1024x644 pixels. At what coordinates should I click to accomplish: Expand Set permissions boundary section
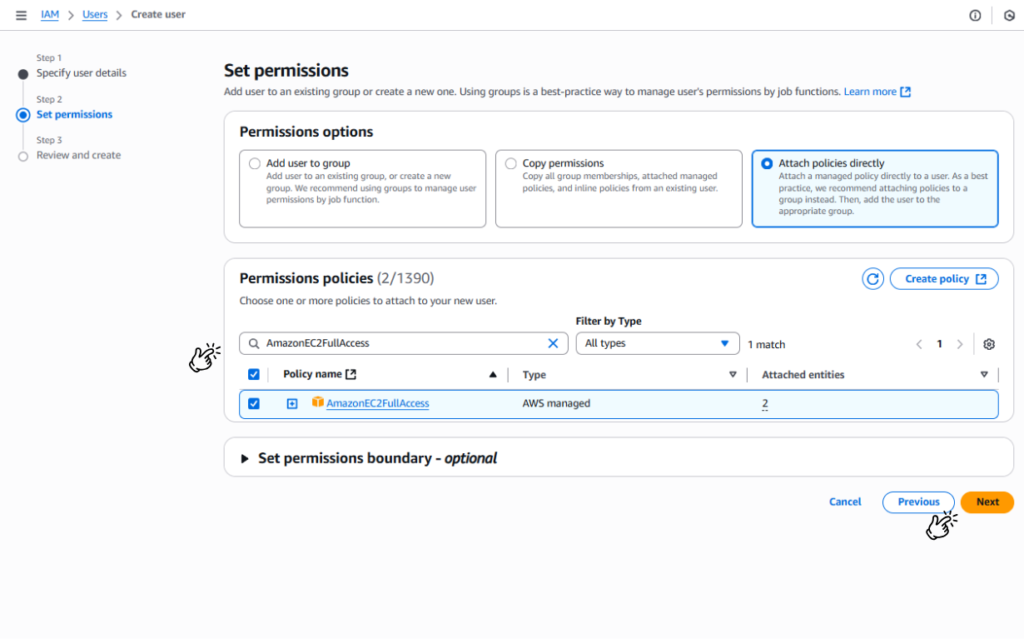(245, 458)
